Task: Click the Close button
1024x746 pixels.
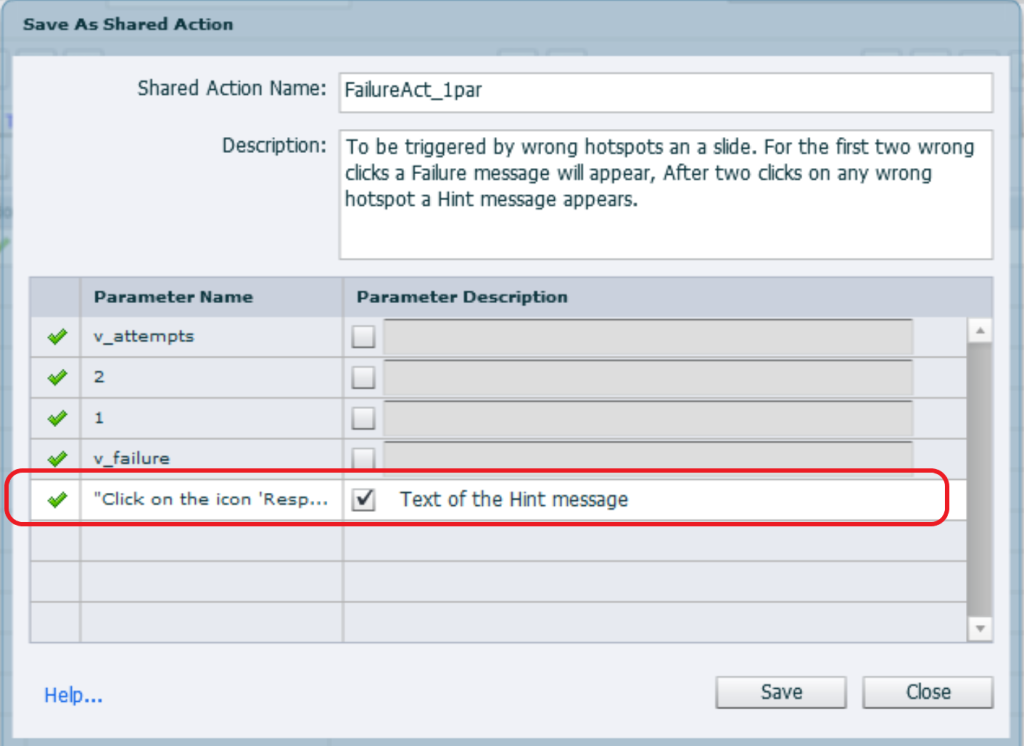Action: click(x=927, y=692)
